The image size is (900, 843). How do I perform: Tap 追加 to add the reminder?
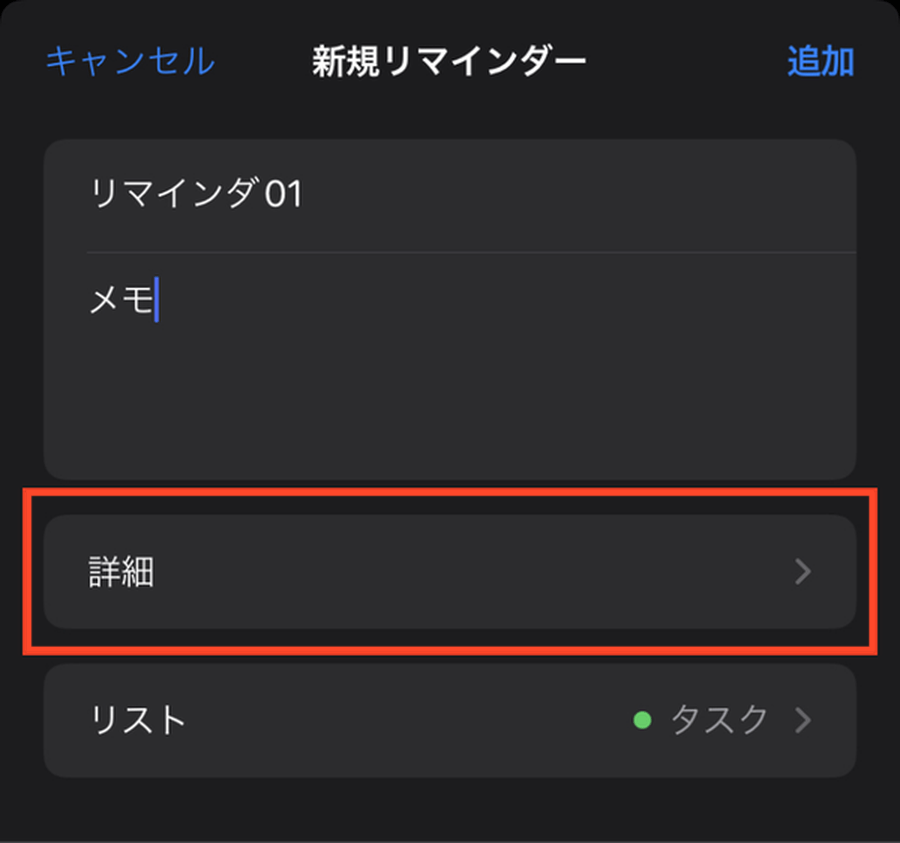[820, 62]
